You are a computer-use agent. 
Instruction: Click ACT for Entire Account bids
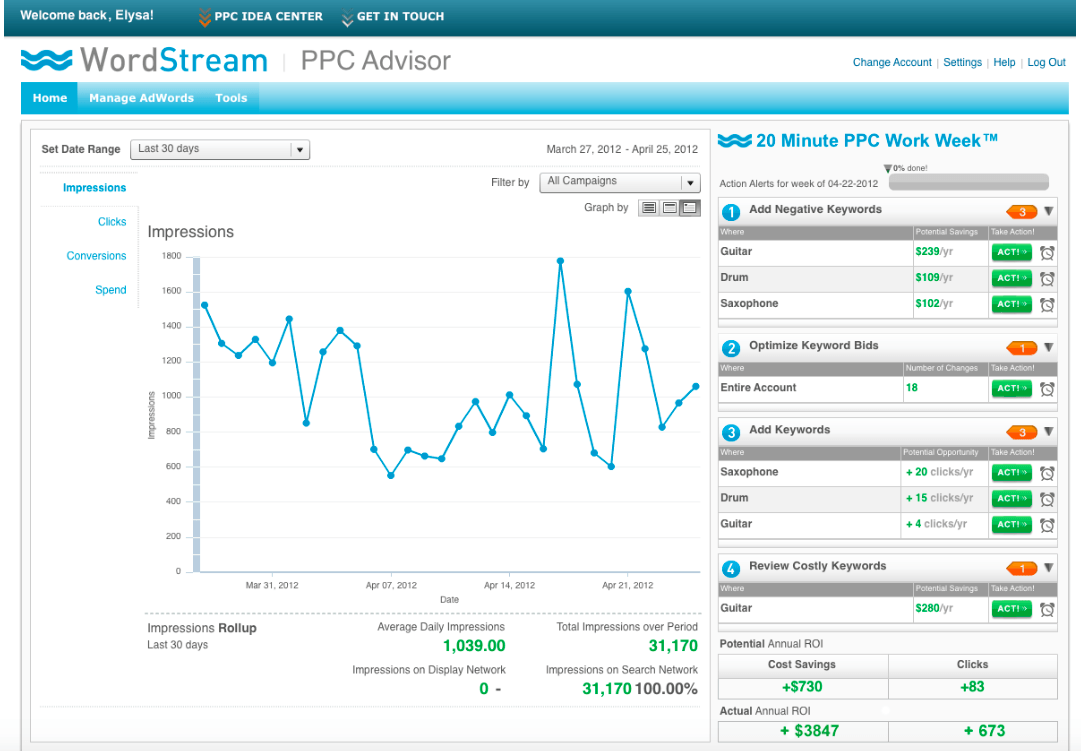coord(1011,388)
